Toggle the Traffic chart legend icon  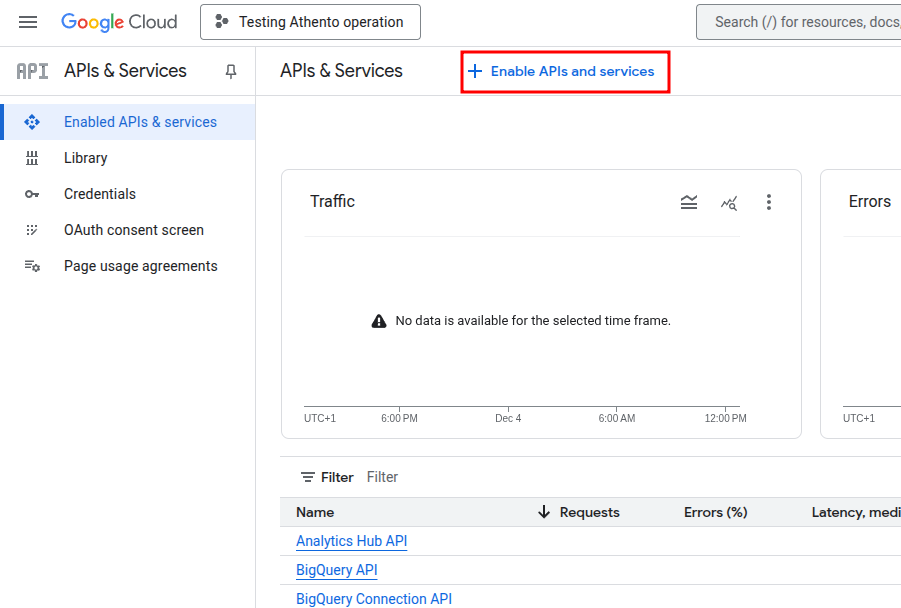(x=689, y=202)
